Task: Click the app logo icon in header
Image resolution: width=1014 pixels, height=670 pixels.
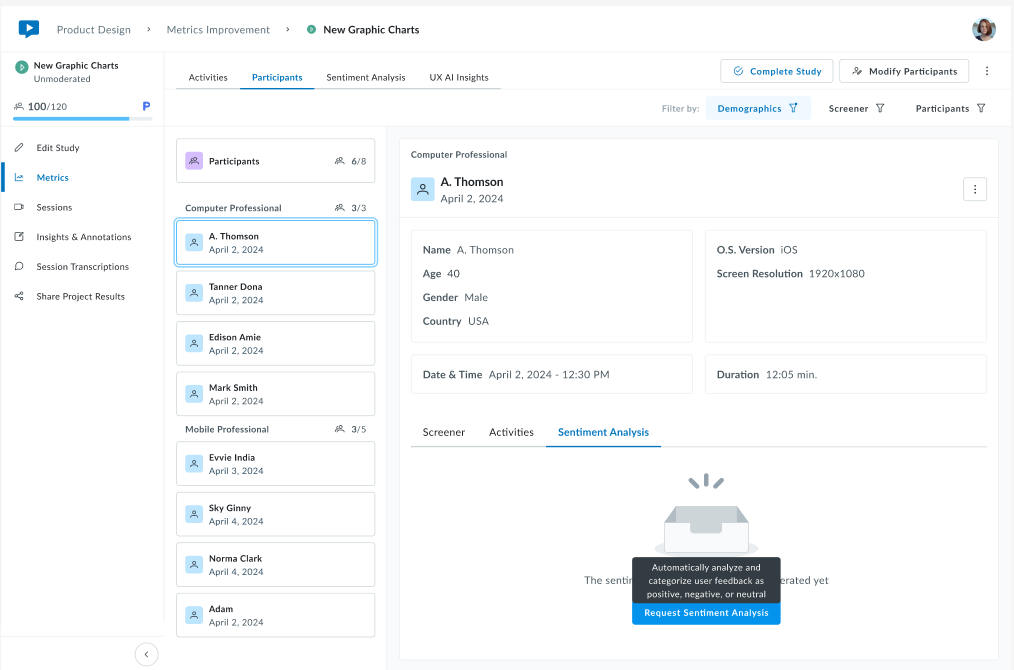Action: click(x=28, y=29)
